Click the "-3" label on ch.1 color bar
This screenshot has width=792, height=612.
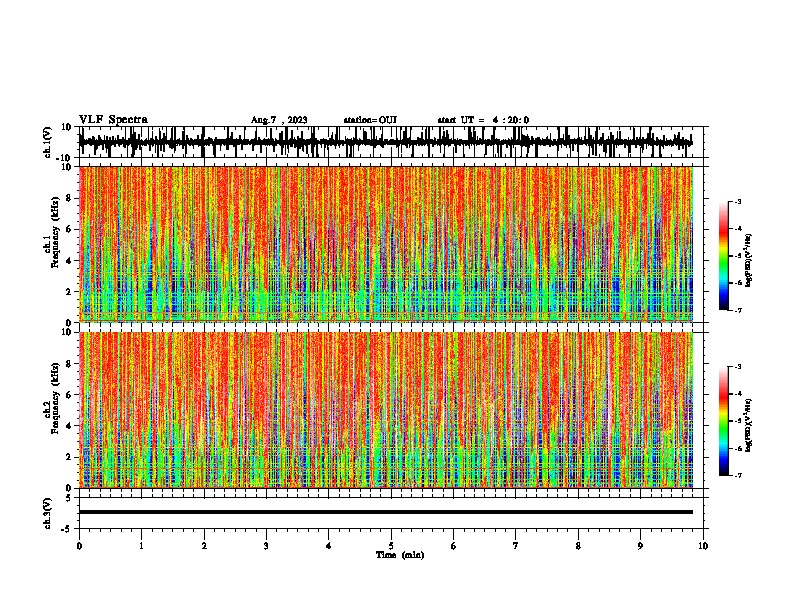coord(737,201)
